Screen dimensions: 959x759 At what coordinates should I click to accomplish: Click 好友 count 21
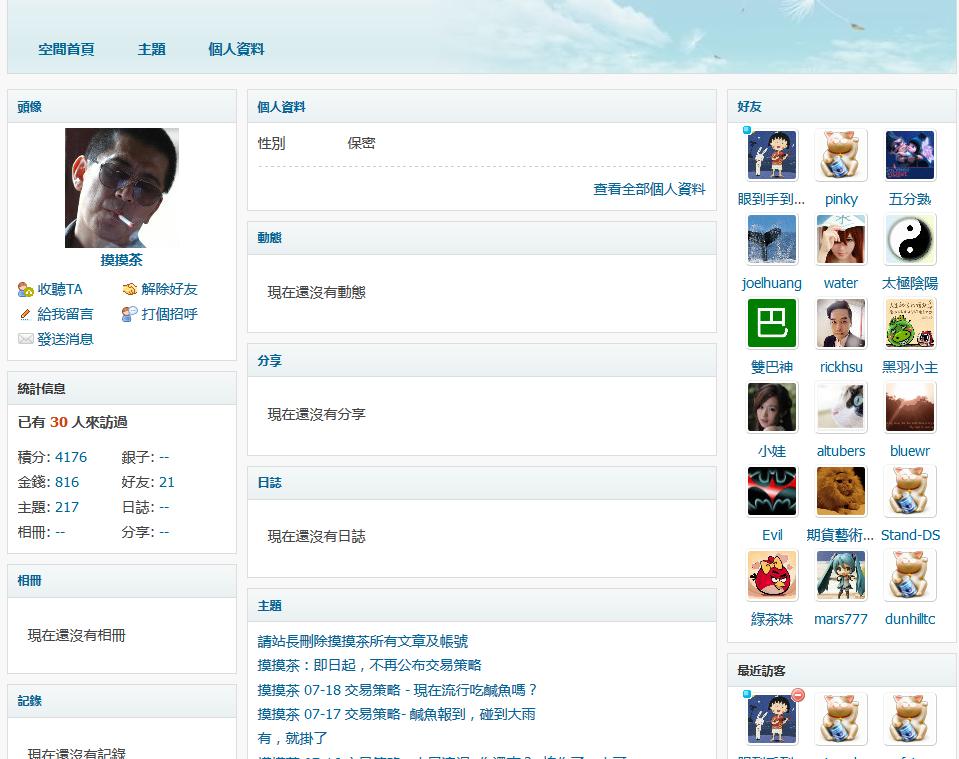pyautogui.click(x=166, y=482)
